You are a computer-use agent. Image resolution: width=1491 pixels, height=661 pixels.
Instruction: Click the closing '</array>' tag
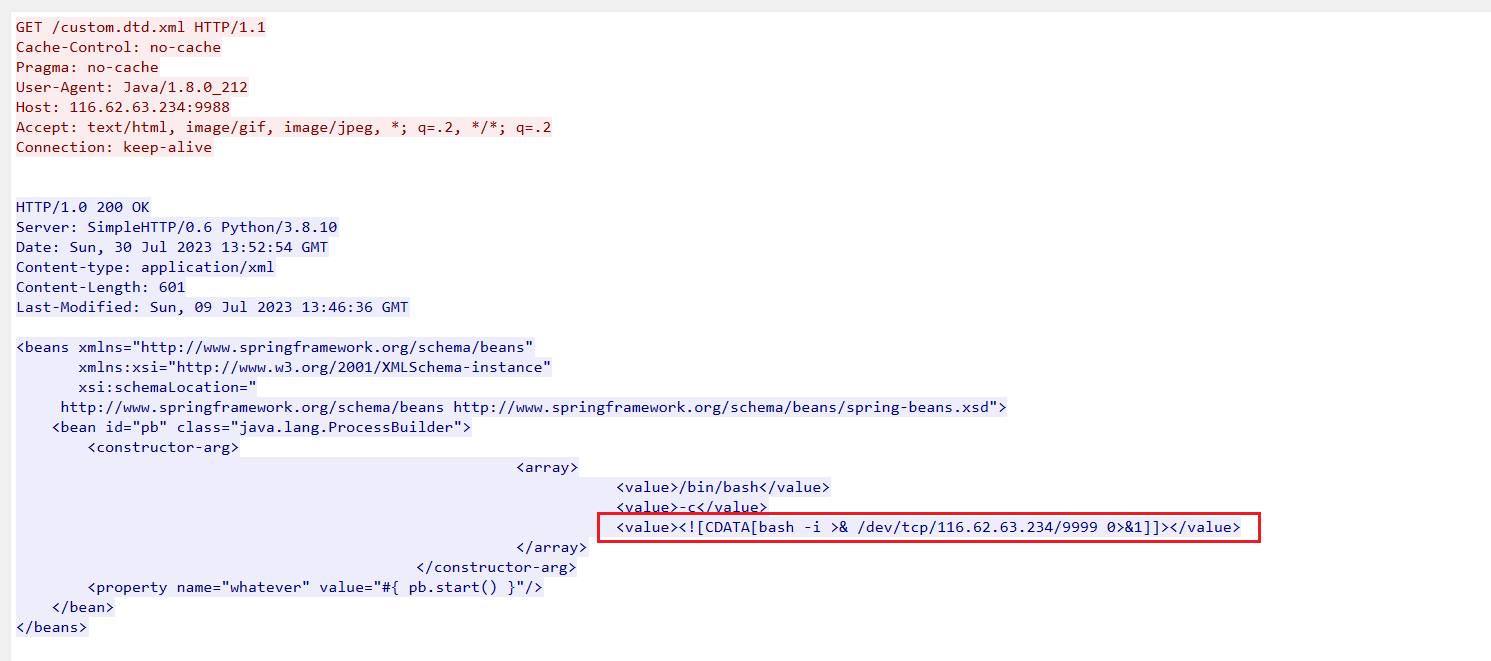tap(551, 547)
